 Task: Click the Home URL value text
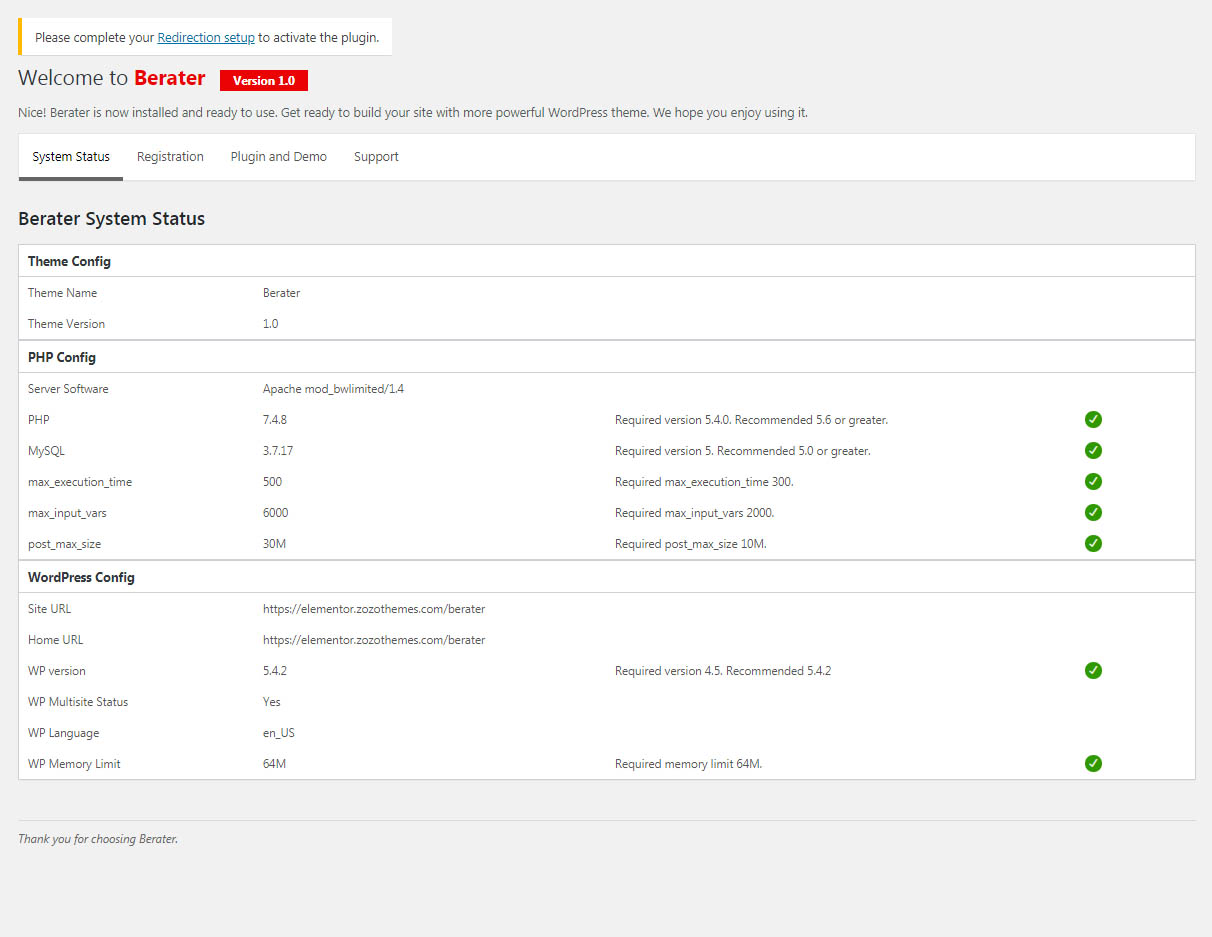click(374, 640)
